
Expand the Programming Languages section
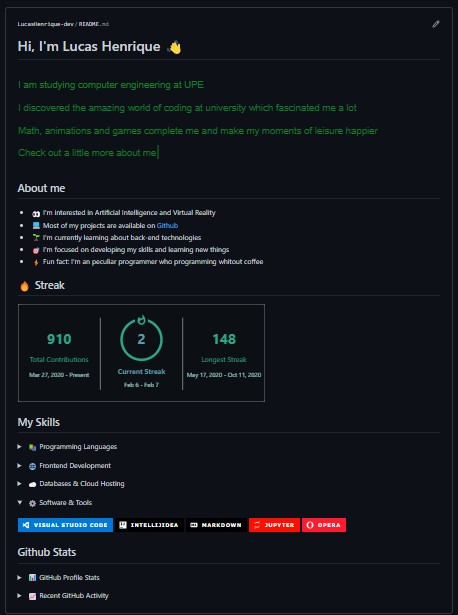click(x=67, y=447)
